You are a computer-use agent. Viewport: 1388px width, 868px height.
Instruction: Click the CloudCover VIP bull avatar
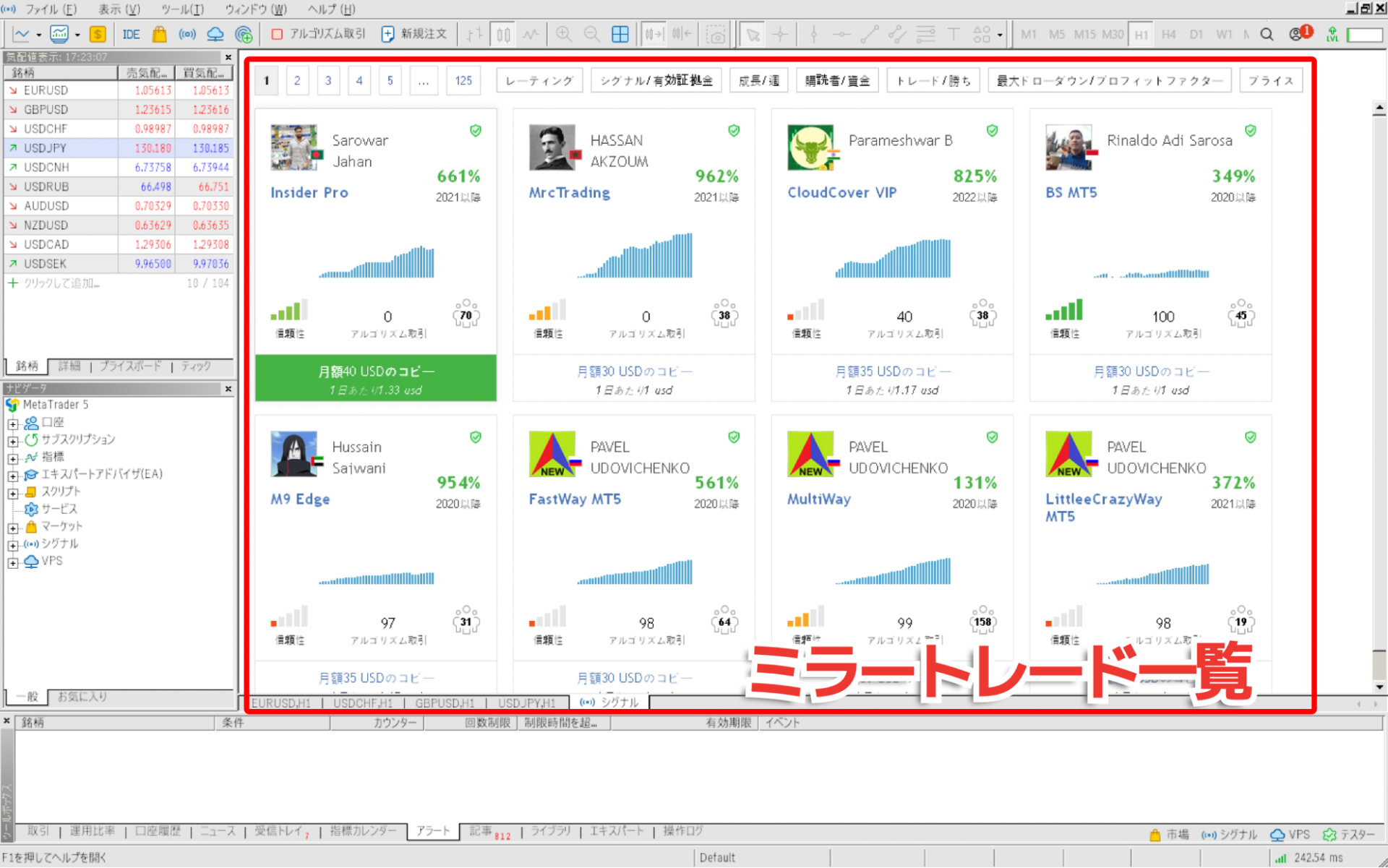pyautogui.click(x=810, y=147)
